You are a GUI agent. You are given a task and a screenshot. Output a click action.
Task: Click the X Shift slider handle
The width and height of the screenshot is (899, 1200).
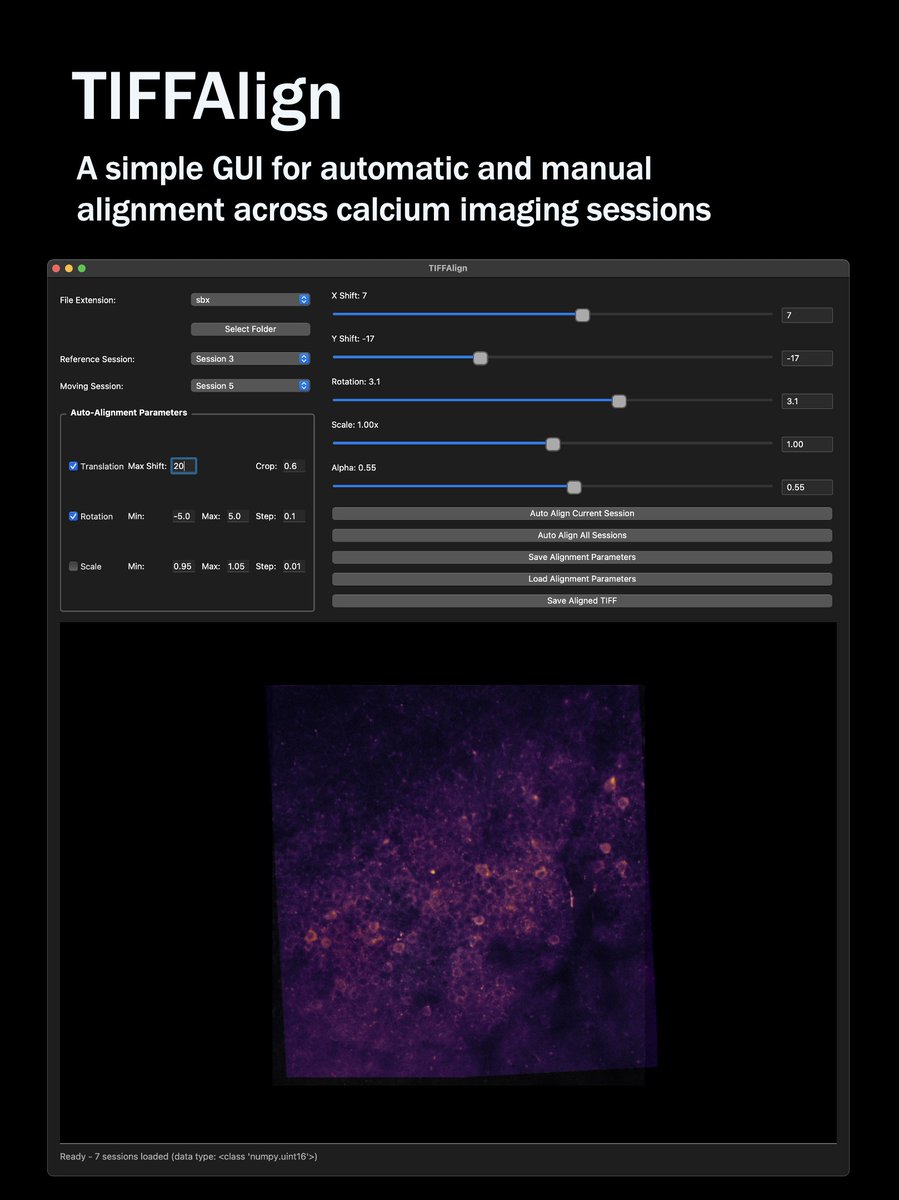tap(582, 315)
